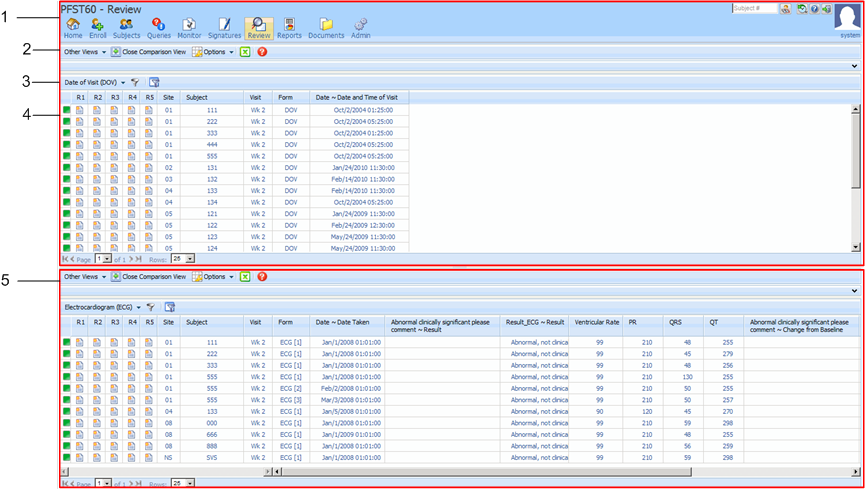
Task: Toggle R1 review icon for subject 222 ECG row
Action: tap(81, 354)
